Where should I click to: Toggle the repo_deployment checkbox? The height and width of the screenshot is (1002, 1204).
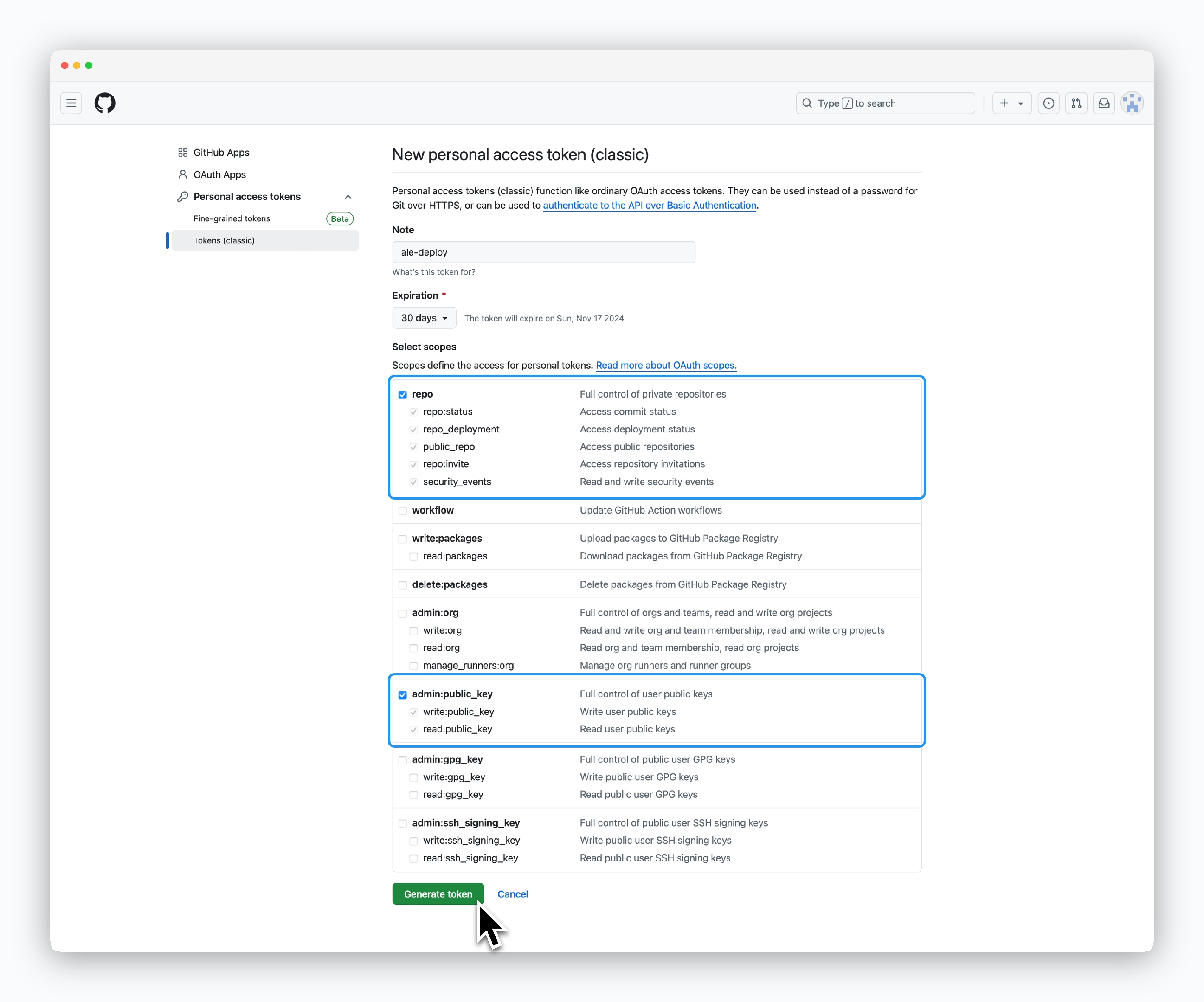pos(413,430)
